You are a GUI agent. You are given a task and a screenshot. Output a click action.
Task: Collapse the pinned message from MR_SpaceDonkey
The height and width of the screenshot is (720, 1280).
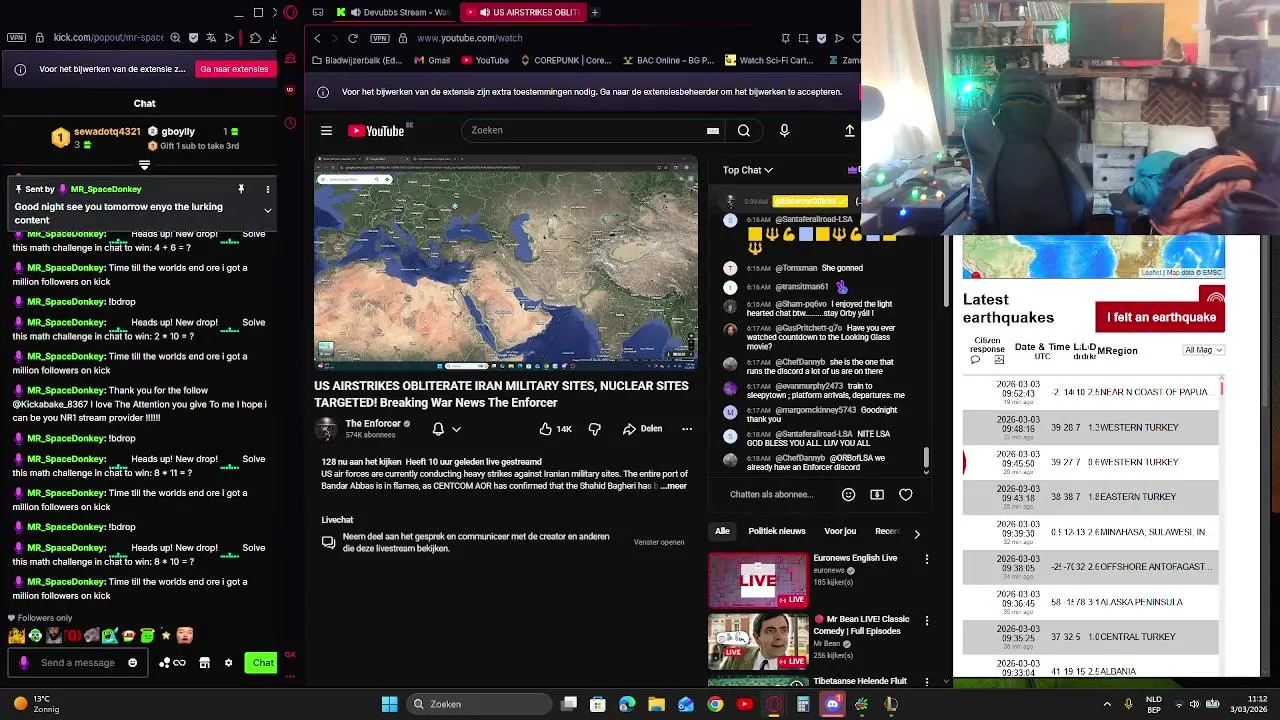[267, 211]
